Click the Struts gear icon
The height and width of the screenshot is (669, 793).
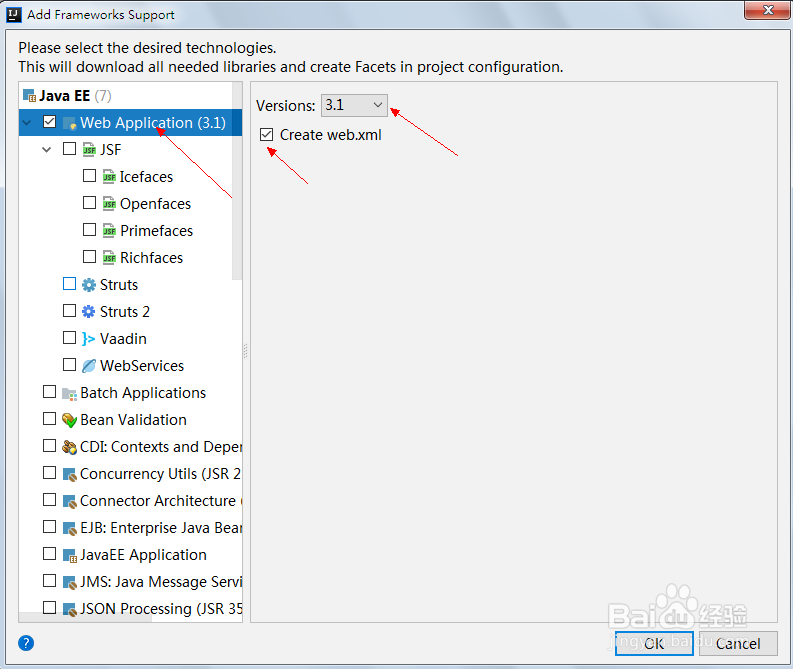(89, 285)
